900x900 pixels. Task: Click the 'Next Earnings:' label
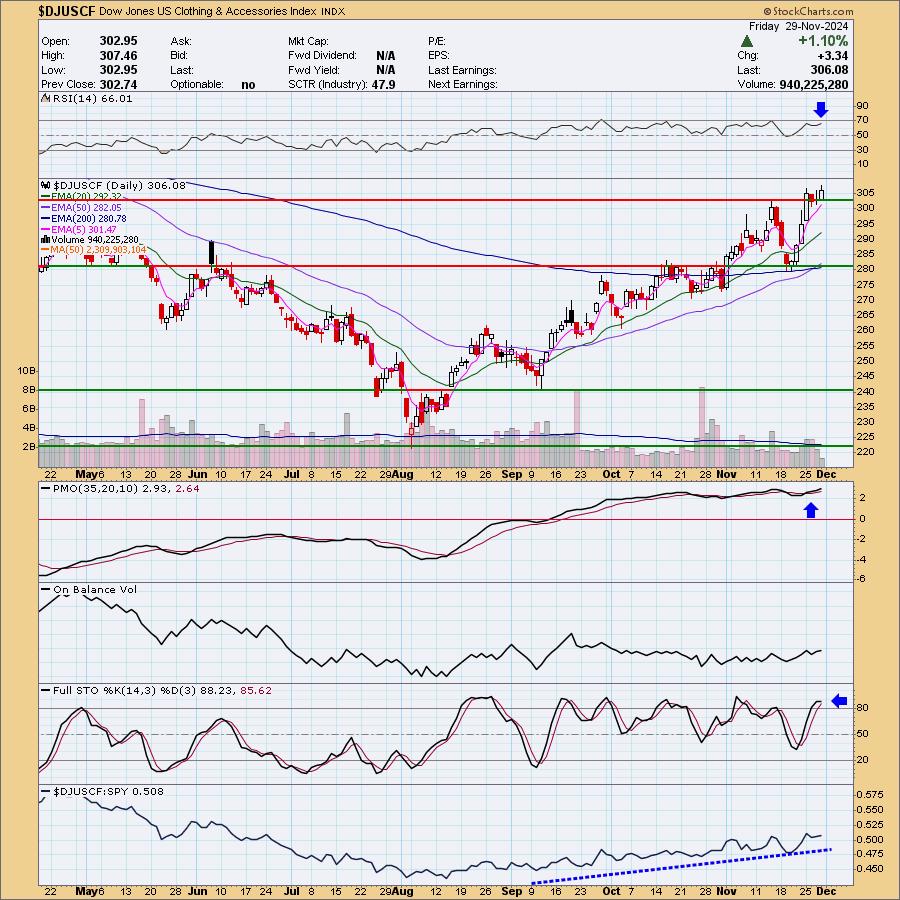(463, 84)
